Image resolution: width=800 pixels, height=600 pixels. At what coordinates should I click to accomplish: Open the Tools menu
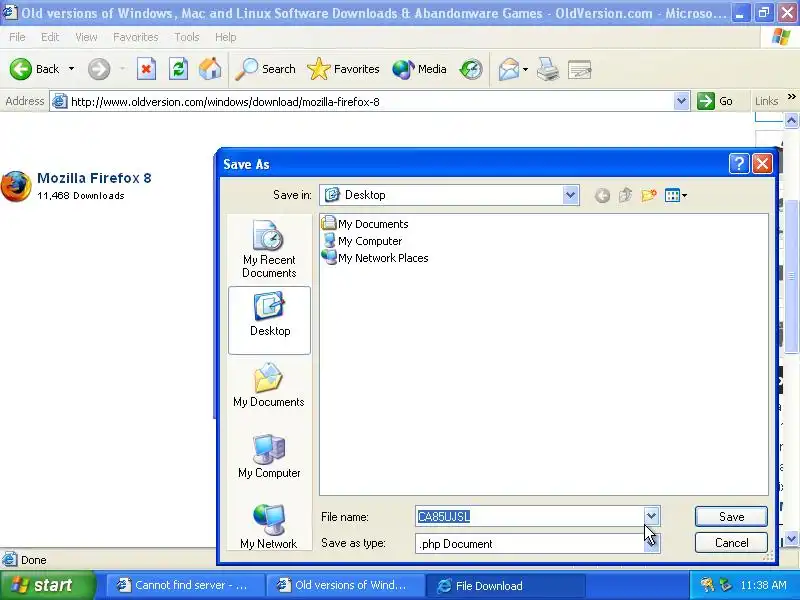point(187,37)
